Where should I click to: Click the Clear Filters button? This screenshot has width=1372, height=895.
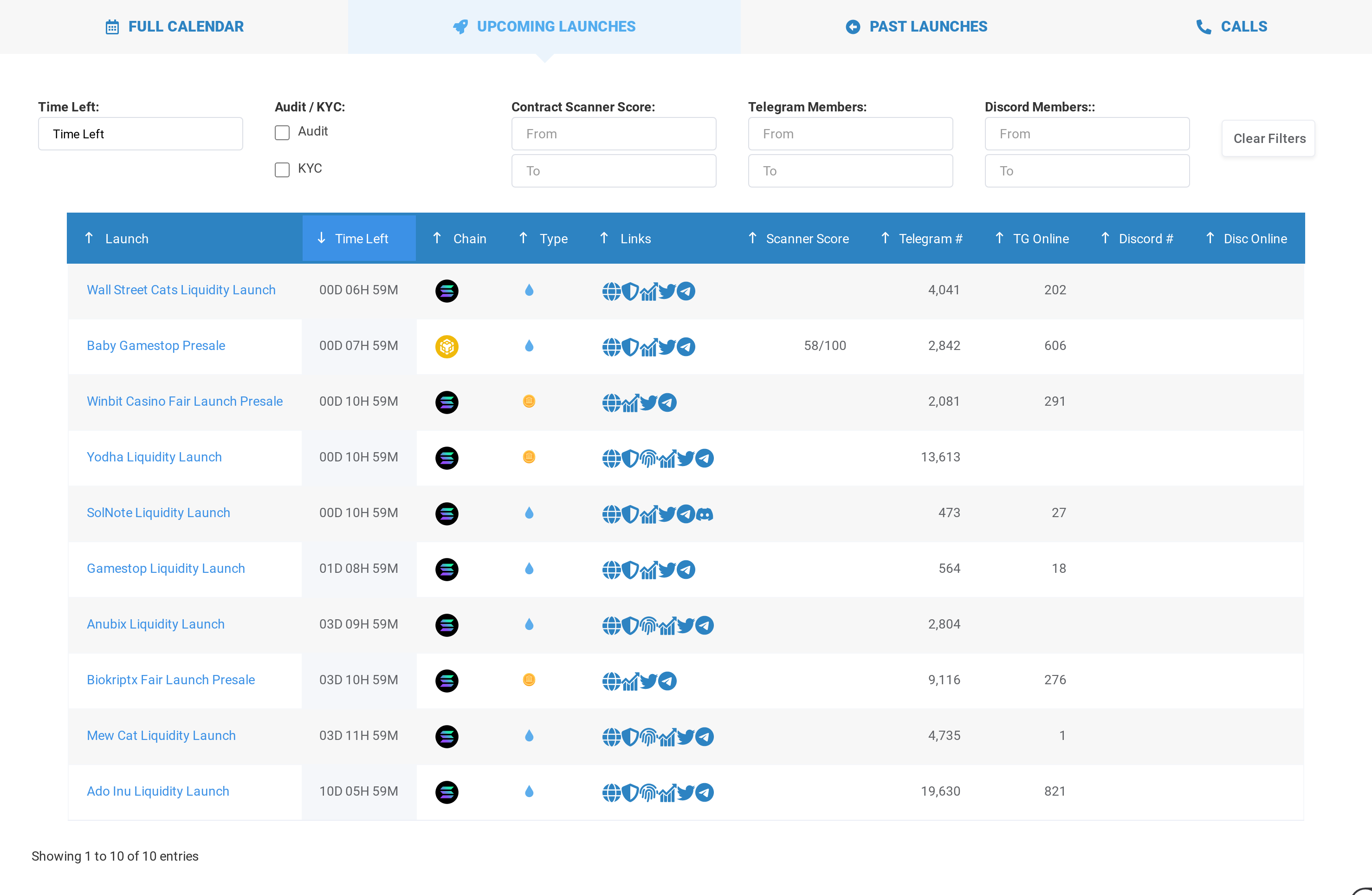click(1268, 138)
